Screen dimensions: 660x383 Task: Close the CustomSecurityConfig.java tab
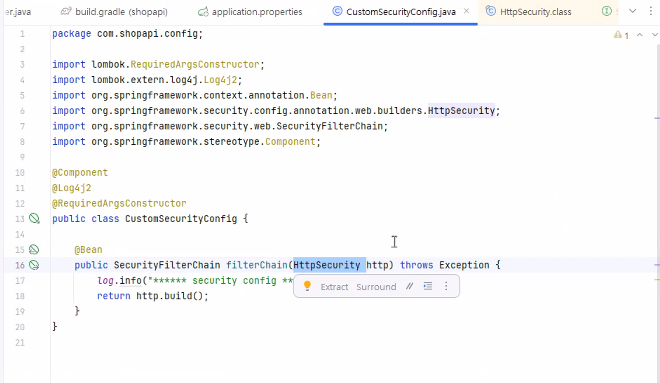point(466,11)
